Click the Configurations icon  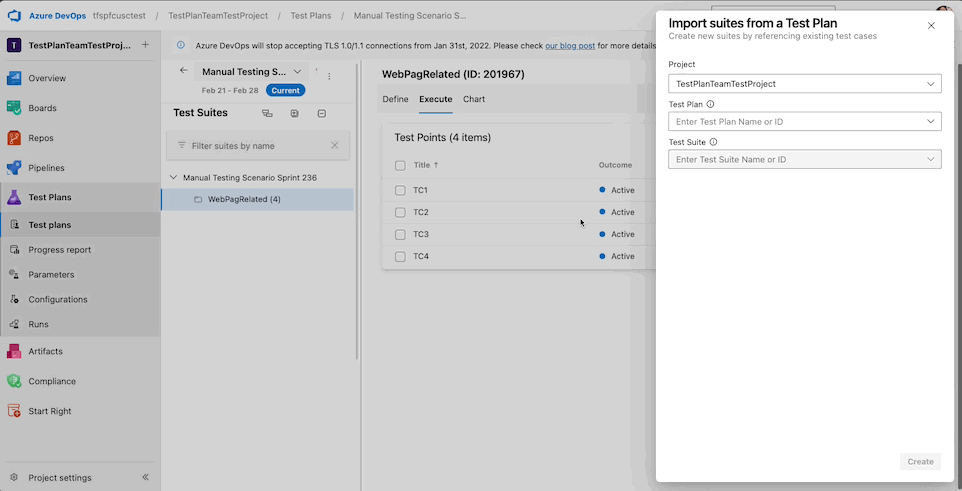coord(15,300)
